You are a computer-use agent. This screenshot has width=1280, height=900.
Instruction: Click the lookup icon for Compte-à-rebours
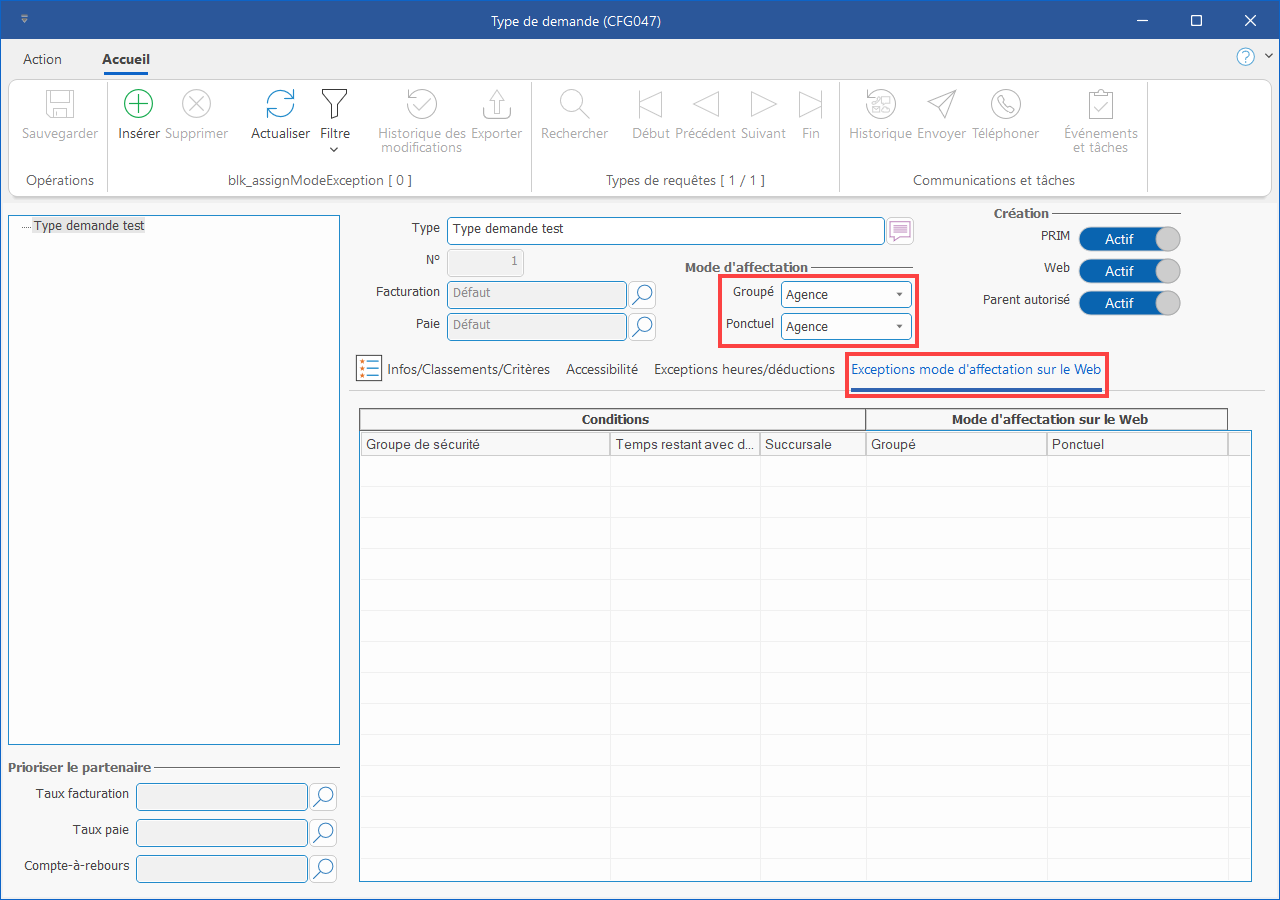(x=323, y=868)
